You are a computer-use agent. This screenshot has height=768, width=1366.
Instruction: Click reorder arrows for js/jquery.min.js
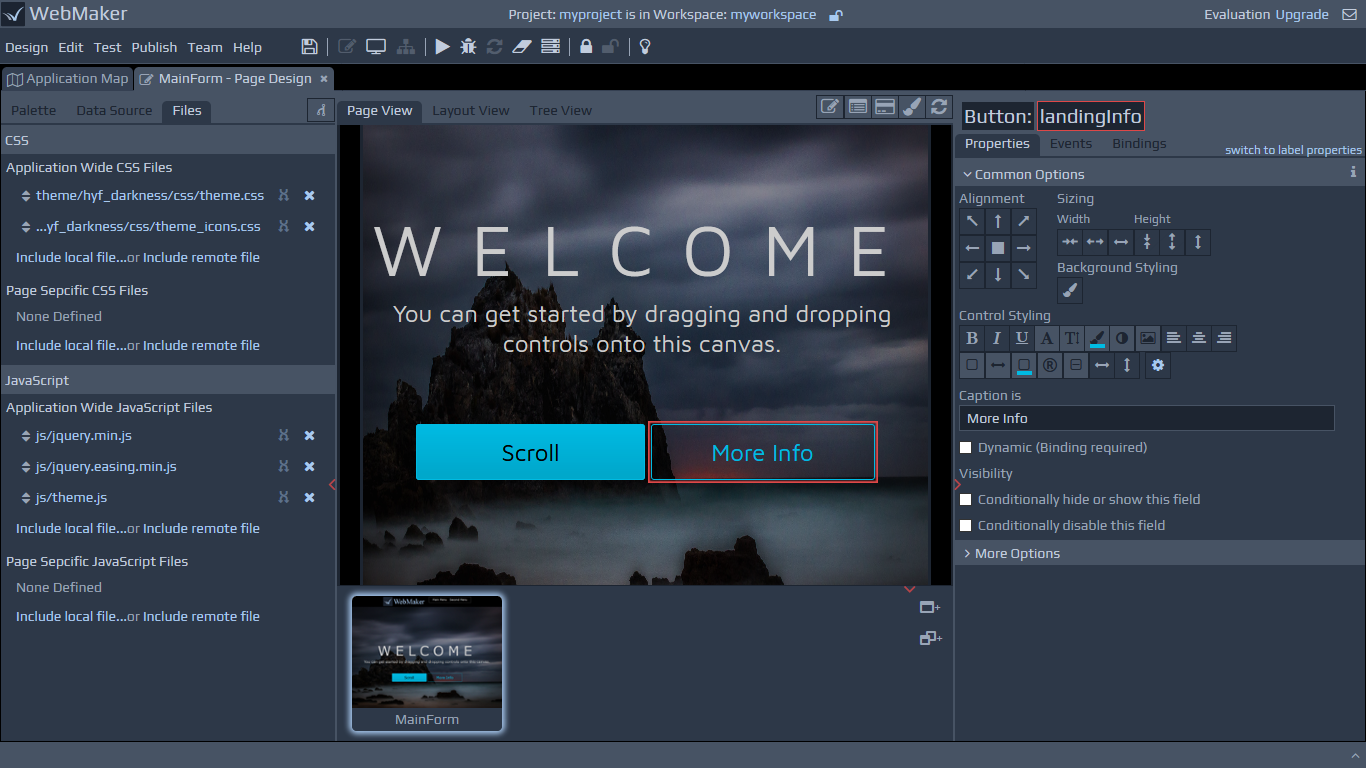point(26,437)
